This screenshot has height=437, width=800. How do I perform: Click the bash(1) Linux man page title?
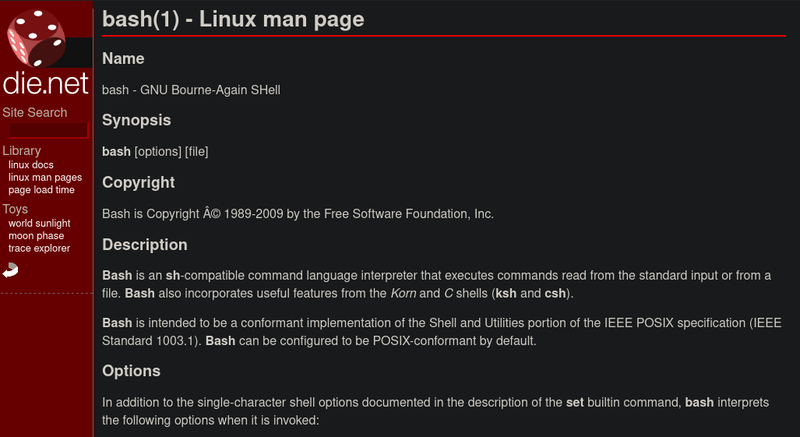pos(233,19)
